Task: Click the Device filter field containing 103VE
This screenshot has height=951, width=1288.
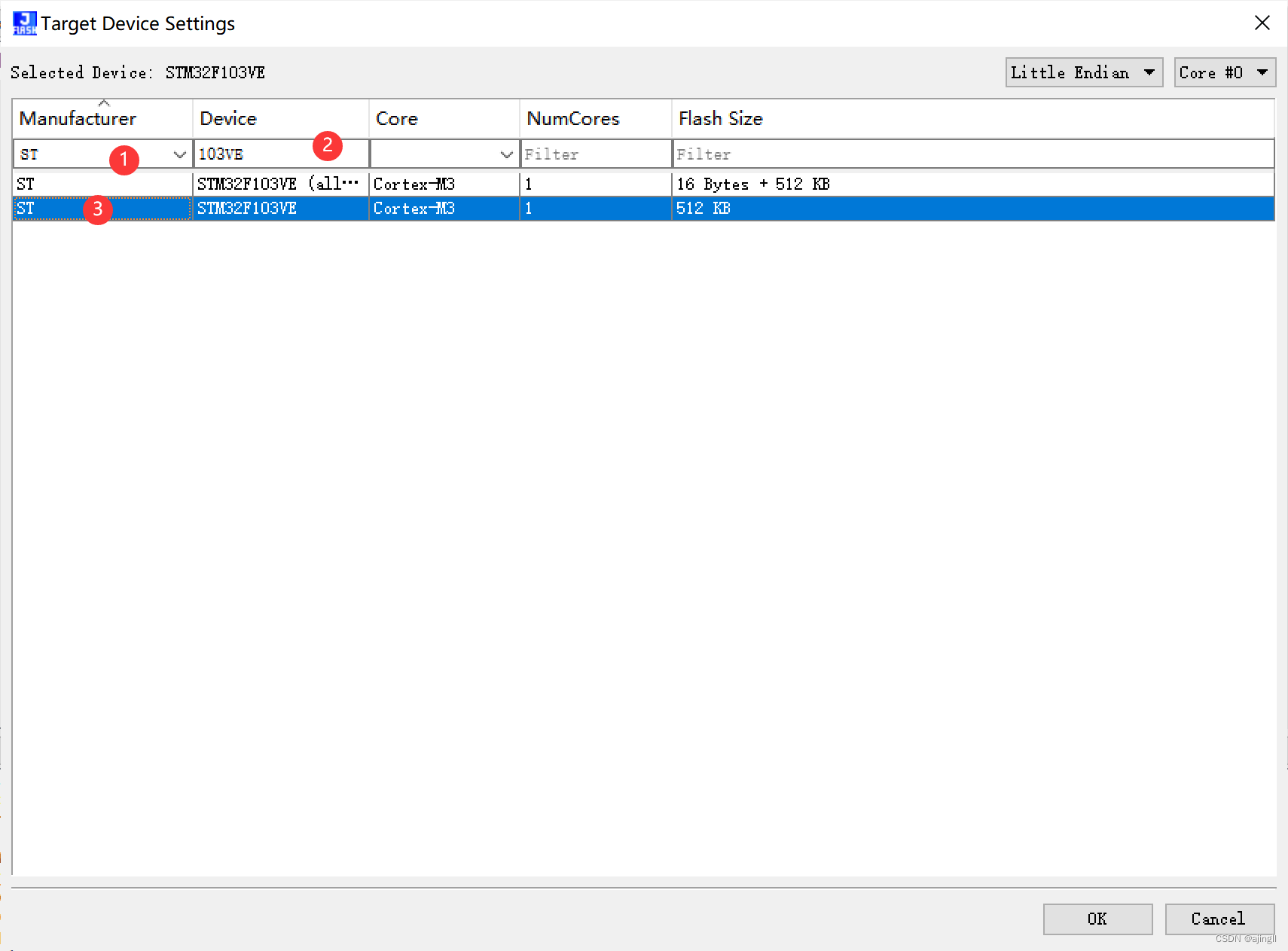Action: tap(281, 154)
